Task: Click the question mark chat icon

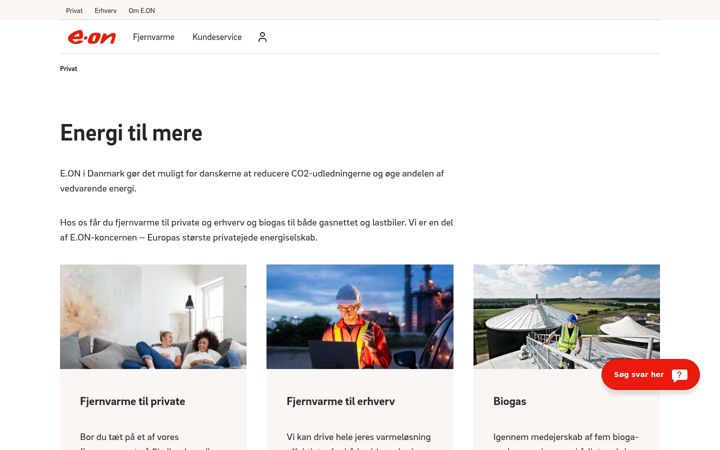Action: (x=679, y=375)
